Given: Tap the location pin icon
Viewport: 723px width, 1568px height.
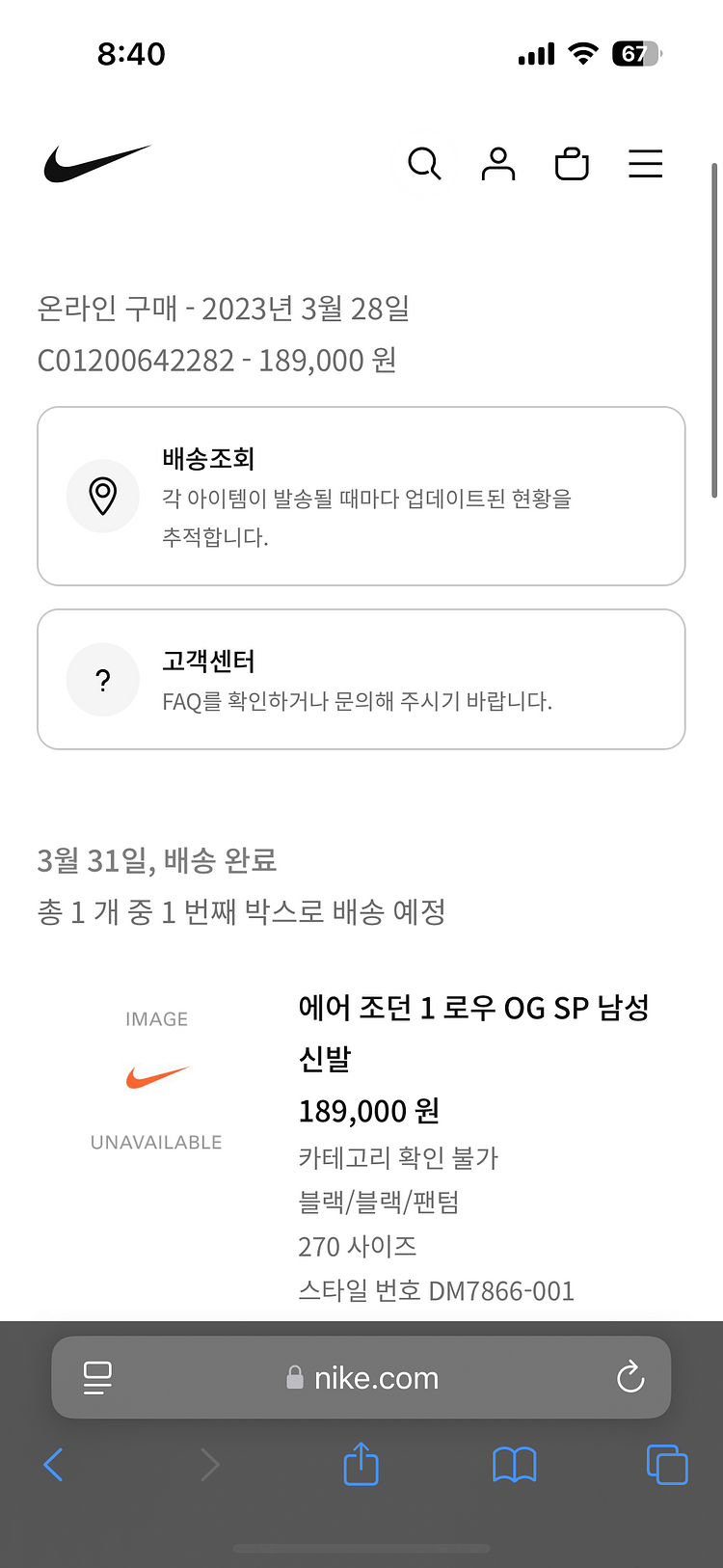Looking at the screenshot, I should [x=103, y=496].
